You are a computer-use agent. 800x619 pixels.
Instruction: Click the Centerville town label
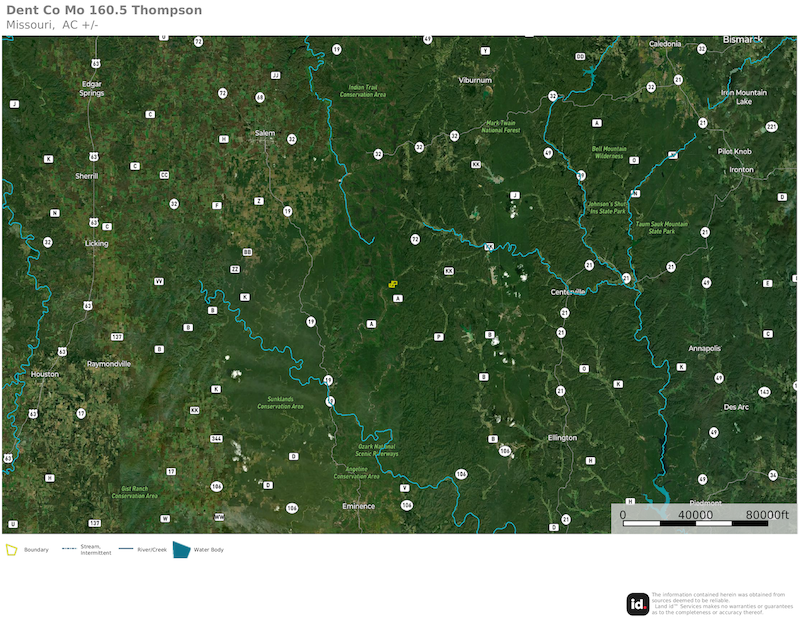point(568,292)
